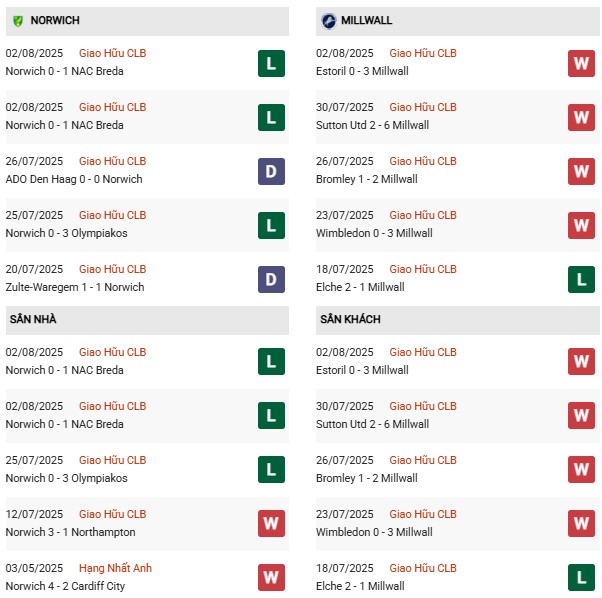Click Elche L badge under Sân Khách

[x=582, y=578]
